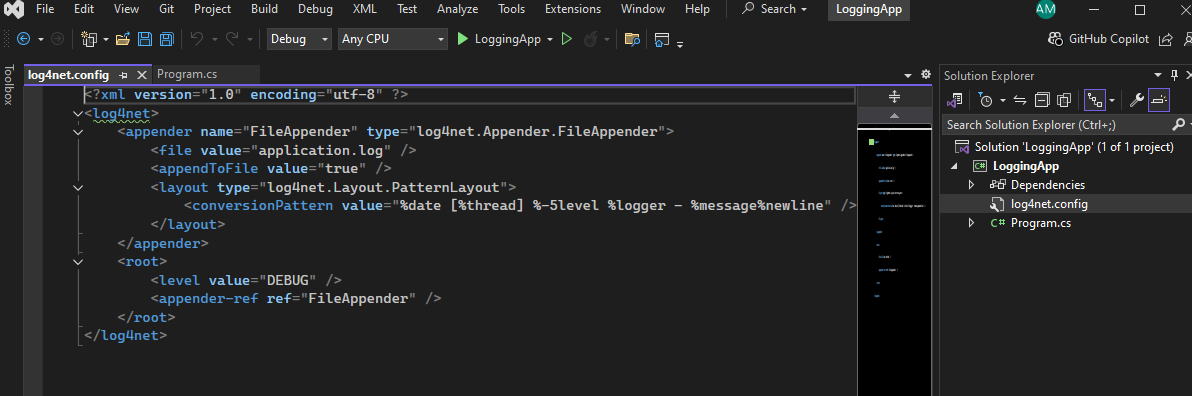Image resolution: width=1192 pixels, height=396 pixels.
Task: Expand the Dependencies node
Action: click(x=971, y=185)
